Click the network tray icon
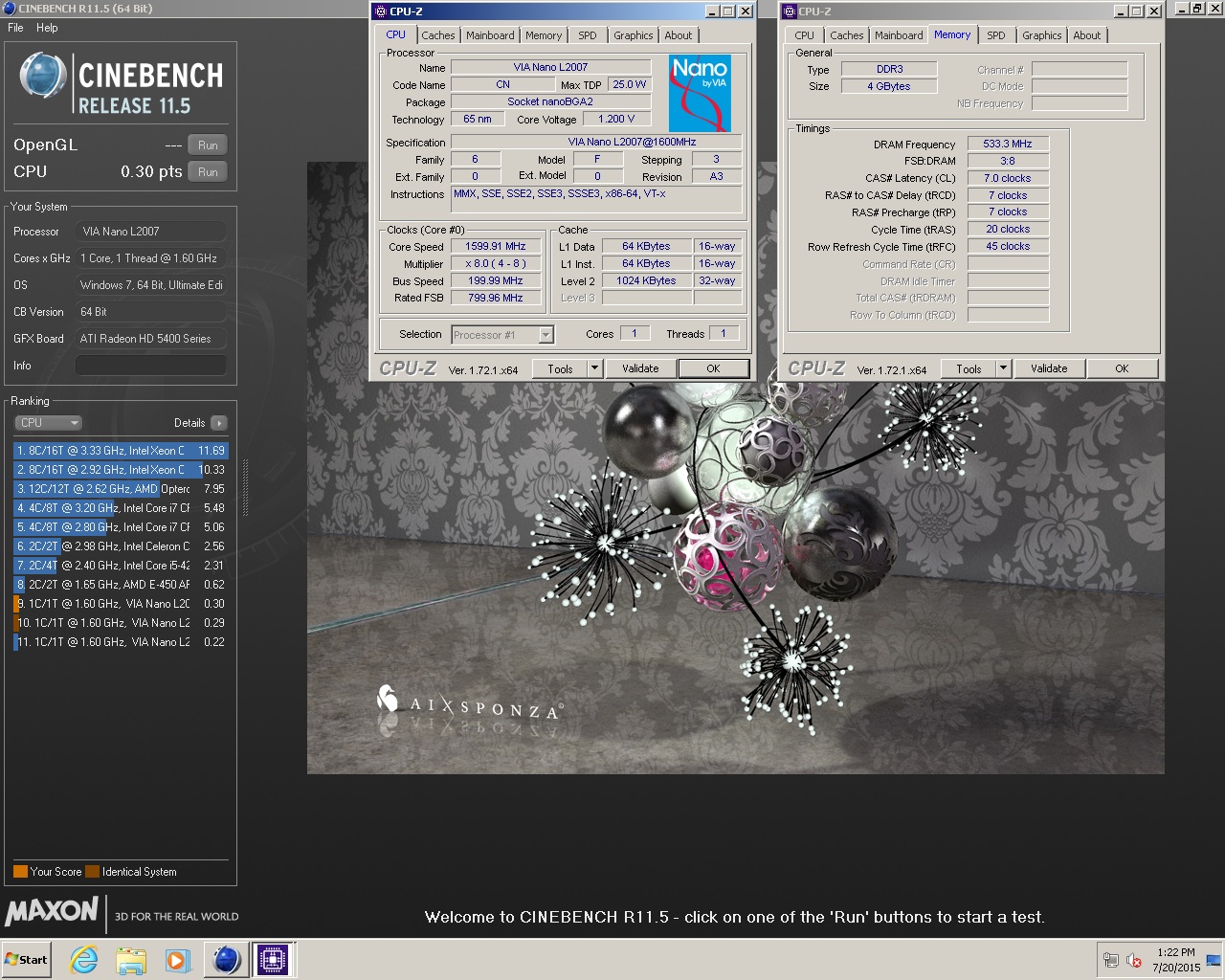Image resolution: width=1225 pixels, height=980 pixels. click(x=1110, y=960)
